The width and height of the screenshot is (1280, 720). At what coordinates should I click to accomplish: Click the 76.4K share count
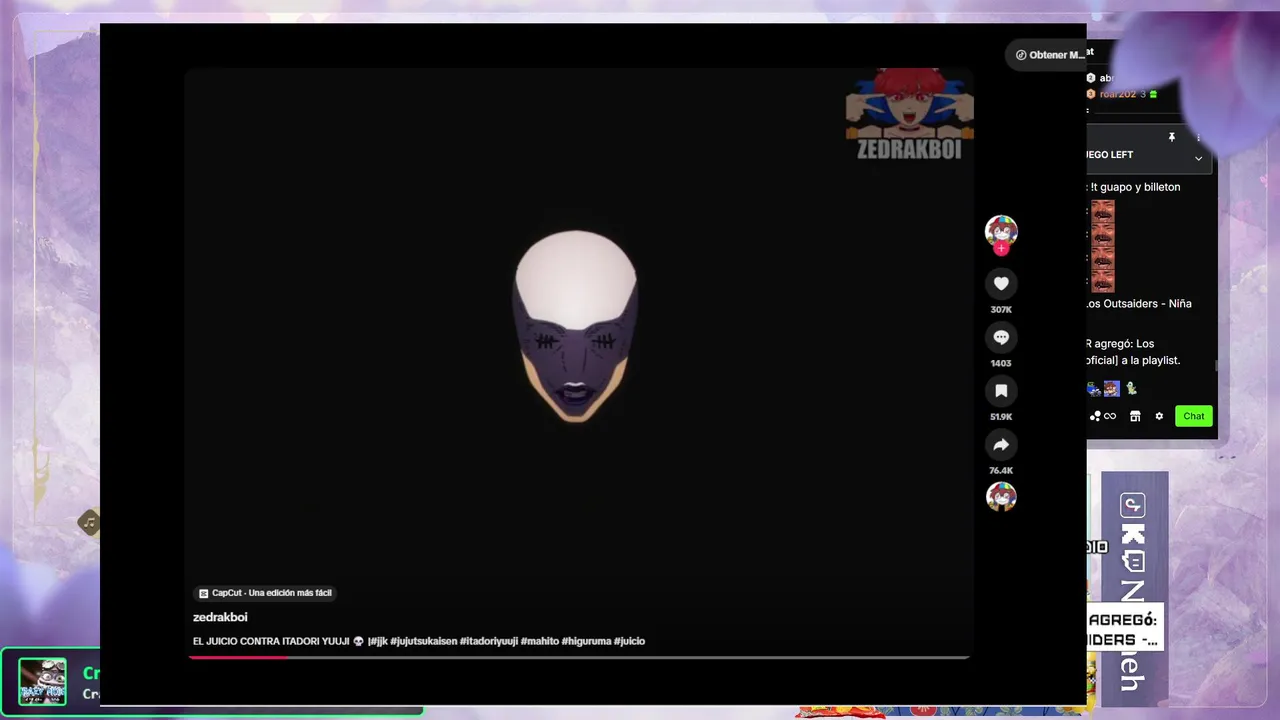click(1001, 470)
